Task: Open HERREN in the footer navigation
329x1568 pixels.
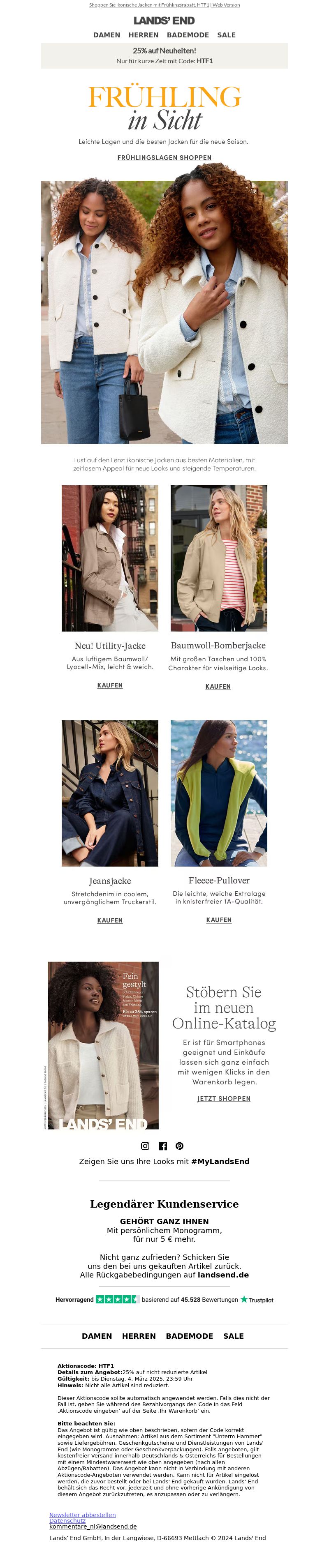Action: pos(139,1336)
